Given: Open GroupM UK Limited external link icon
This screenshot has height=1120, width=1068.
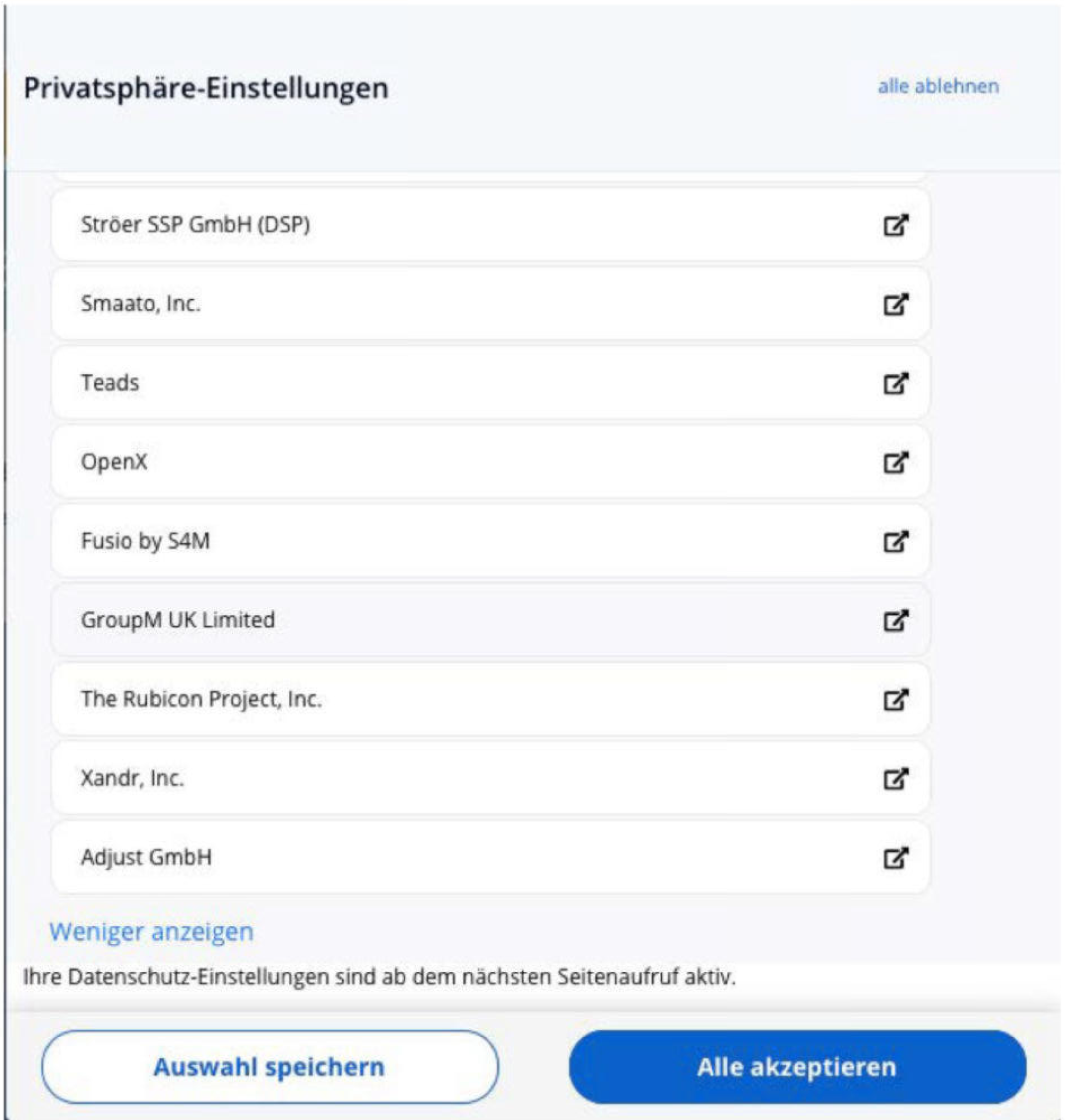Looking at the screenshot, I should click(895, 621).
